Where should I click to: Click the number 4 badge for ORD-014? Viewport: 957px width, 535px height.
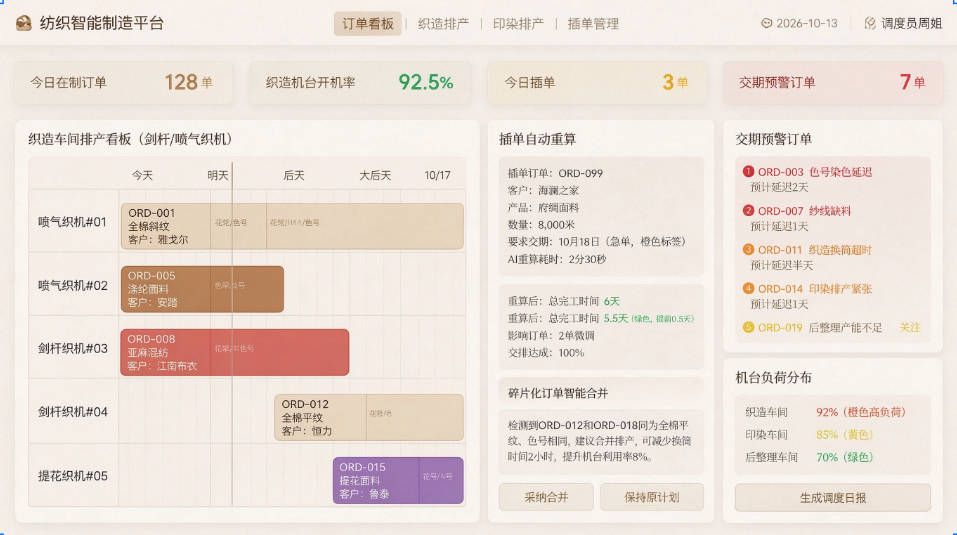coord(748,288)
